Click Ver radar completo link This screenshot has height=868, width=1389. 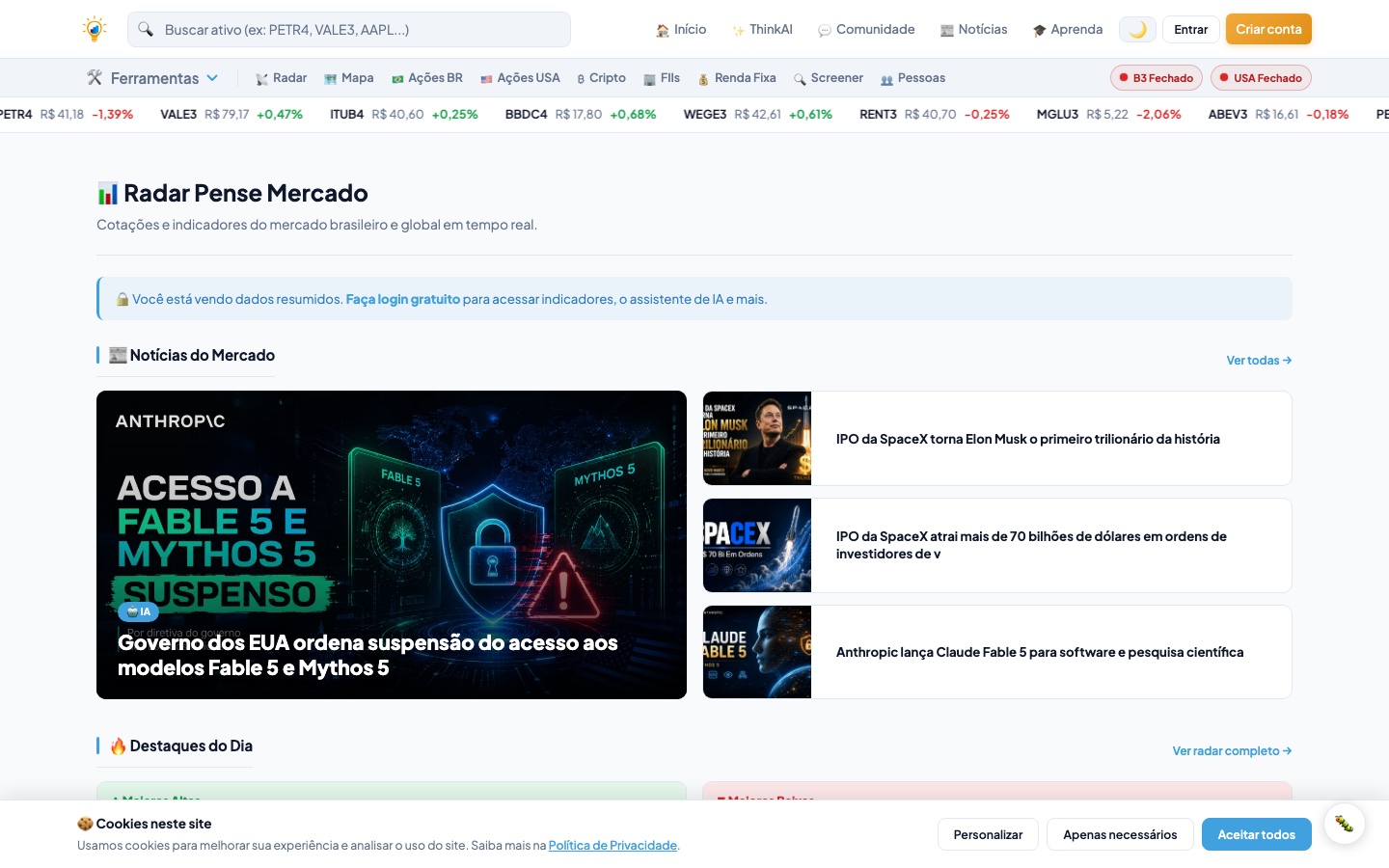click(1232, 750)
